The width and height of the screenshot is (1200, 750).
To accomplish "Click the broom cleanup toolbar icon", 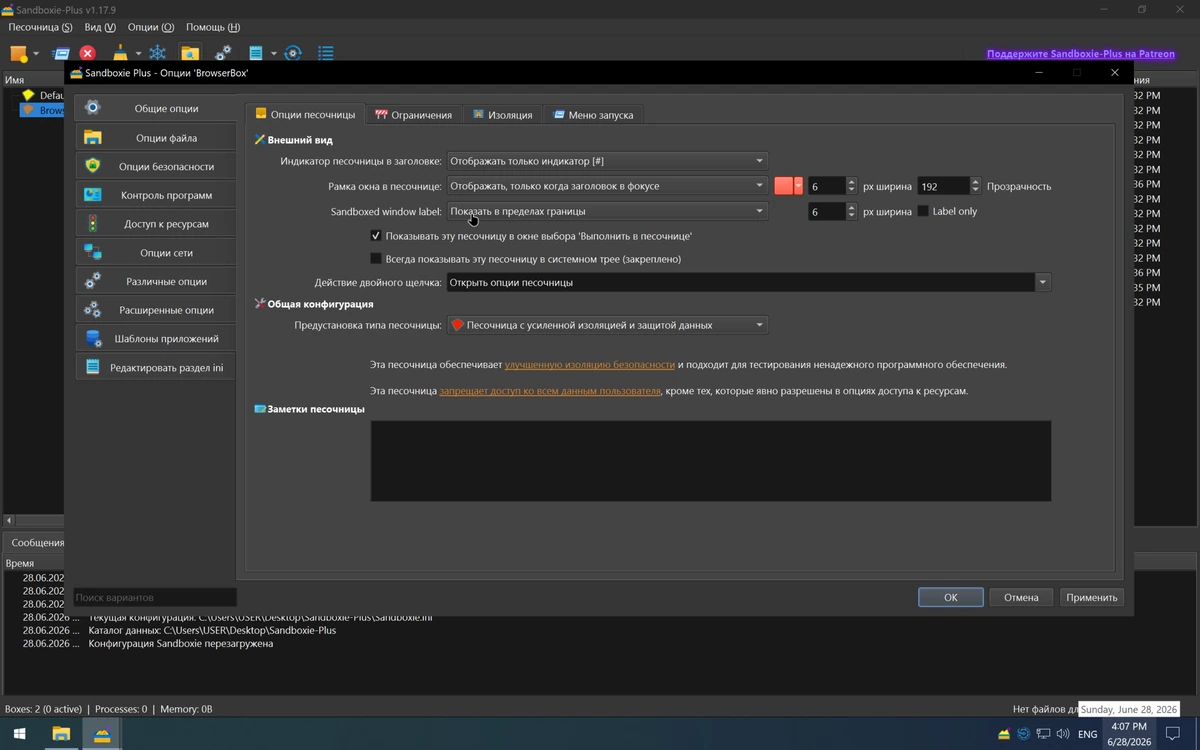I will 121,53.
